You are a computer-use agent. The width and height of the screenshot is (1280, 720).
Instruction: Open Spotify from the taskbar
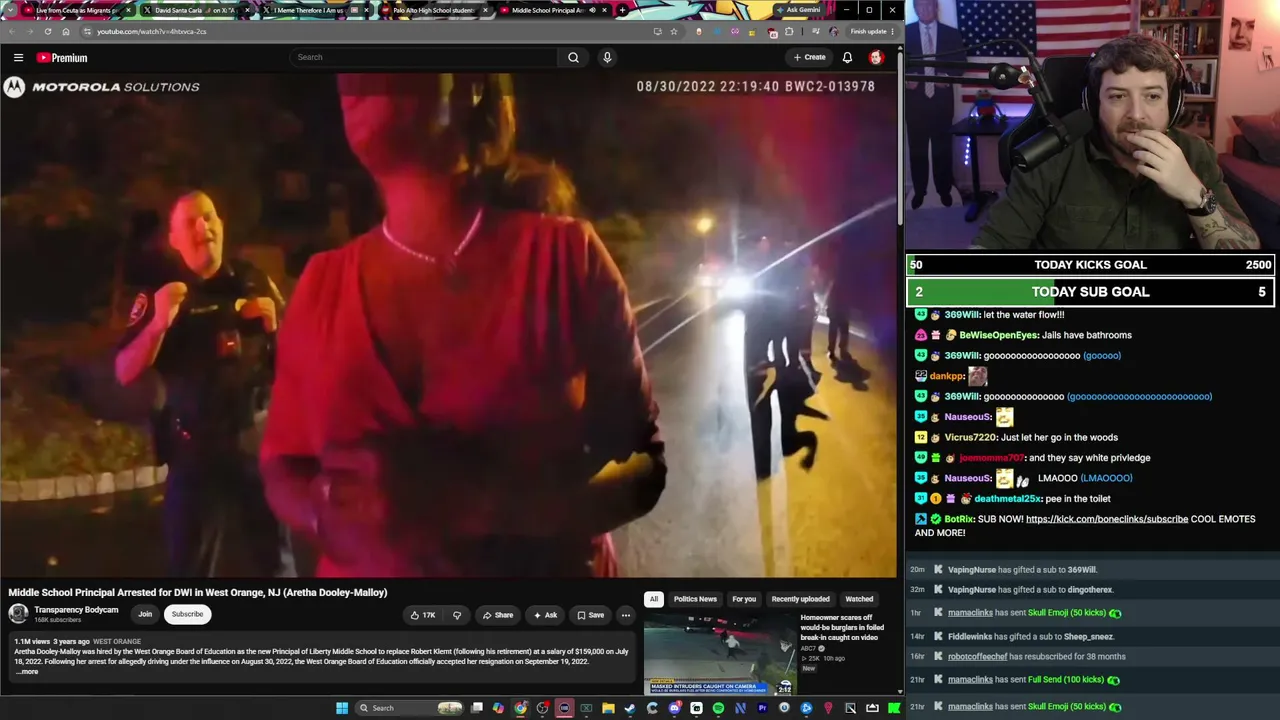click(718, 708)
